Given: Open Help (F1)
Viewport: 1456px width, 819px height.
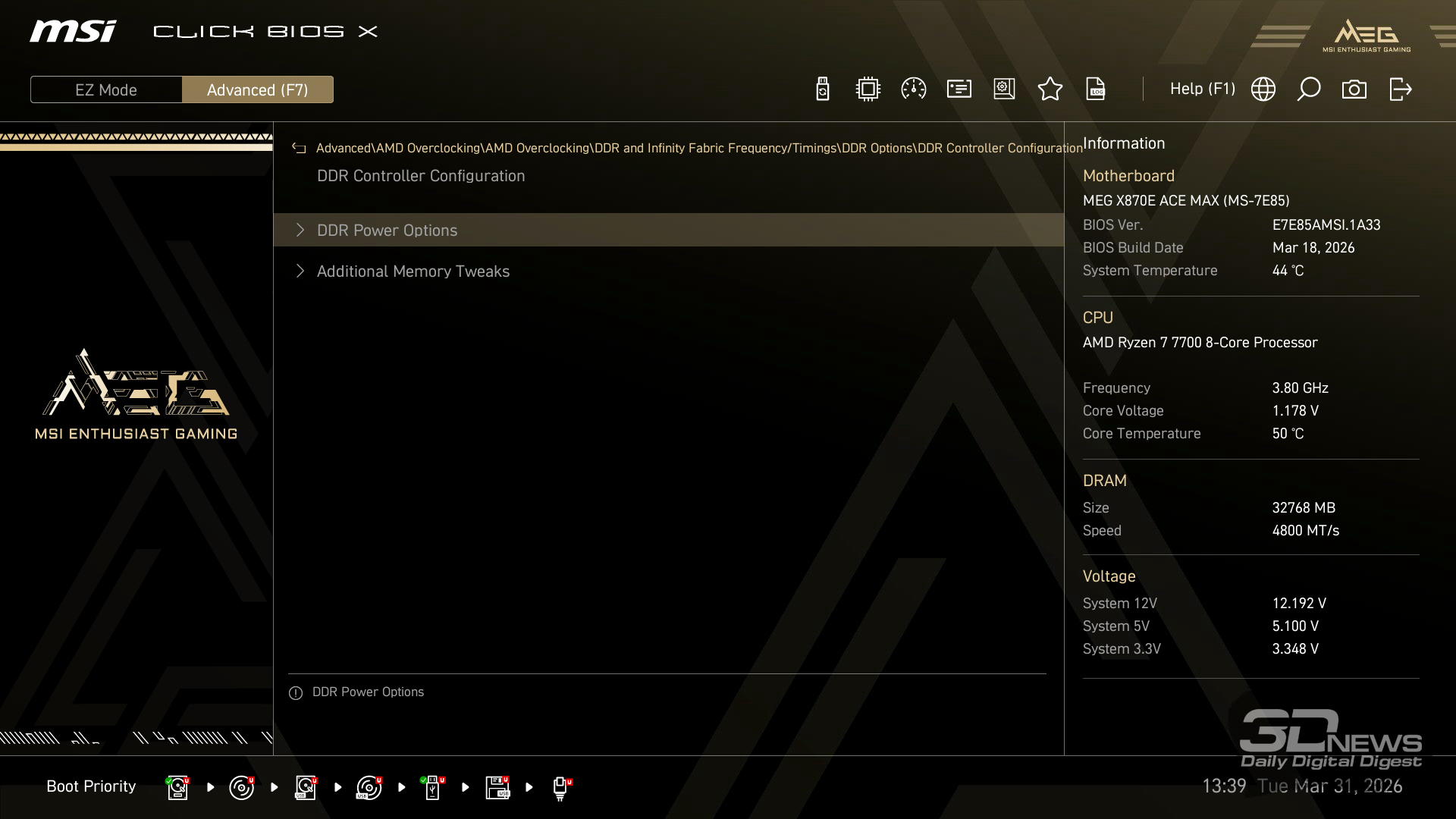Looking at the screenshot, I should click(x=1202, y=89).
